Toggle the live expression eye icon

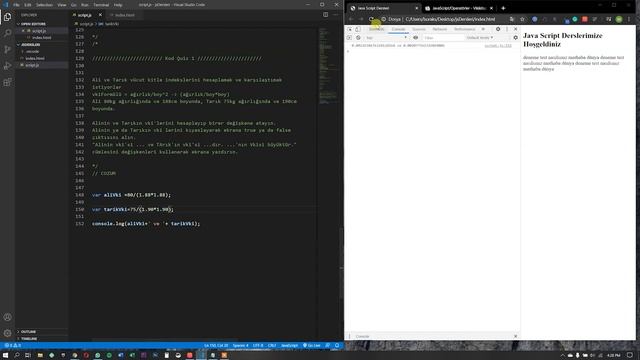pos(416,38)
